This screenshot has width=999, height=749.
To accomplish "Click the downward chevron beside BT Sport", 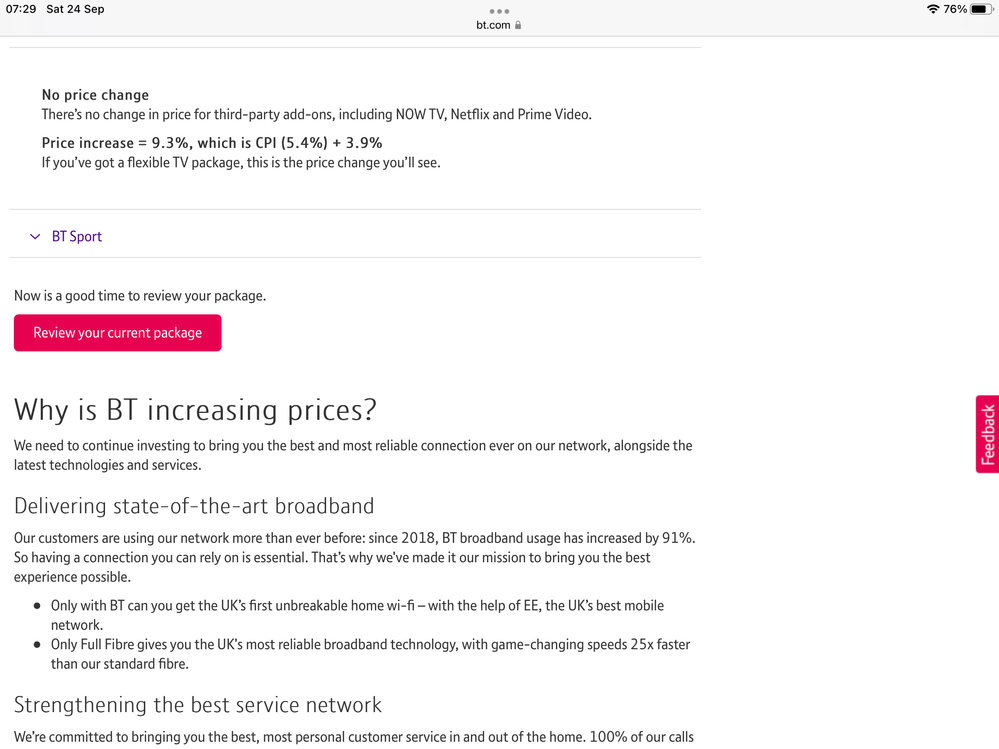I will tap(34, 236).
